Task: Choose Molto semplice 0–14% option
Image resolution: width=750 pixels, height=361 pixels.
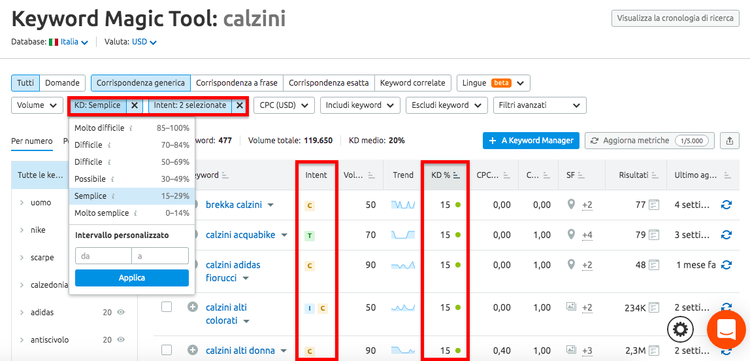Action: coord(132,213)
